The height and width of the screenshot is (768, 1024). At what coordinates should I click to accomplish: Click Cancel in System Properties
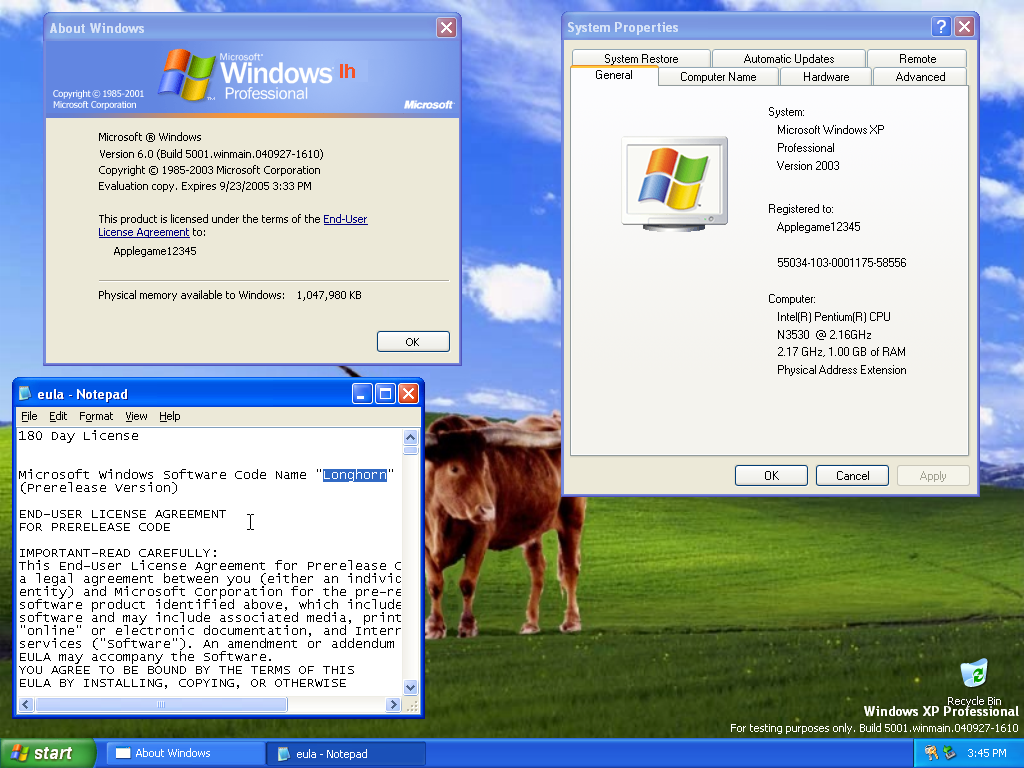[852, 475]
